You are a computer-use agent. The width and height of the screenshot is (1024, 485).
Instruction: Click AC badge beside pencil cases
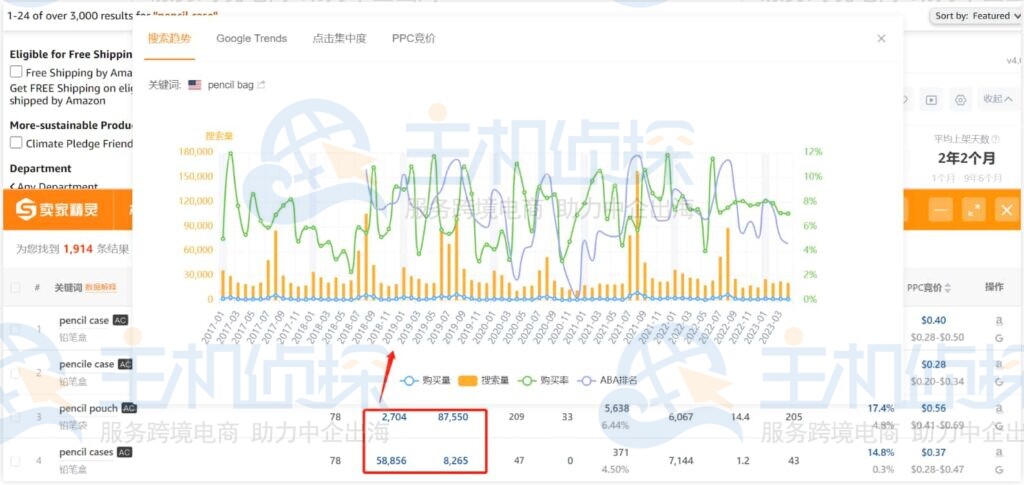click(x=125, y=452)
